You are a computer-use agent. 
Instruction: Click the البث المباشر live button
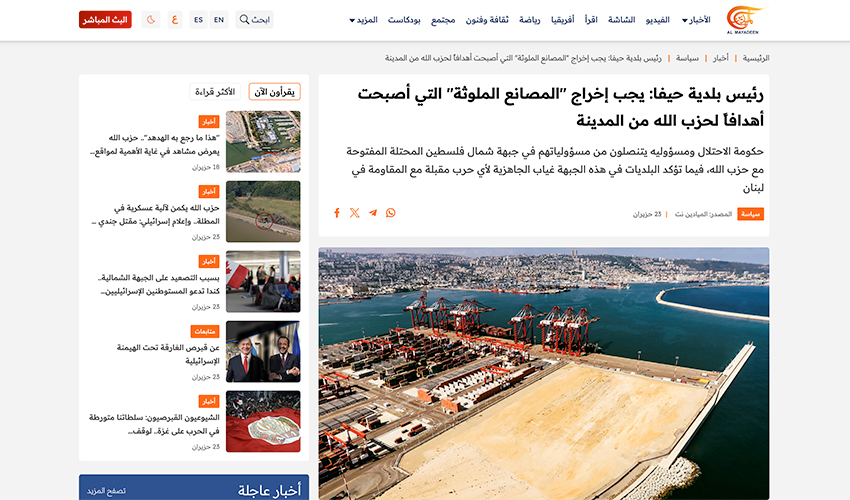105,20
